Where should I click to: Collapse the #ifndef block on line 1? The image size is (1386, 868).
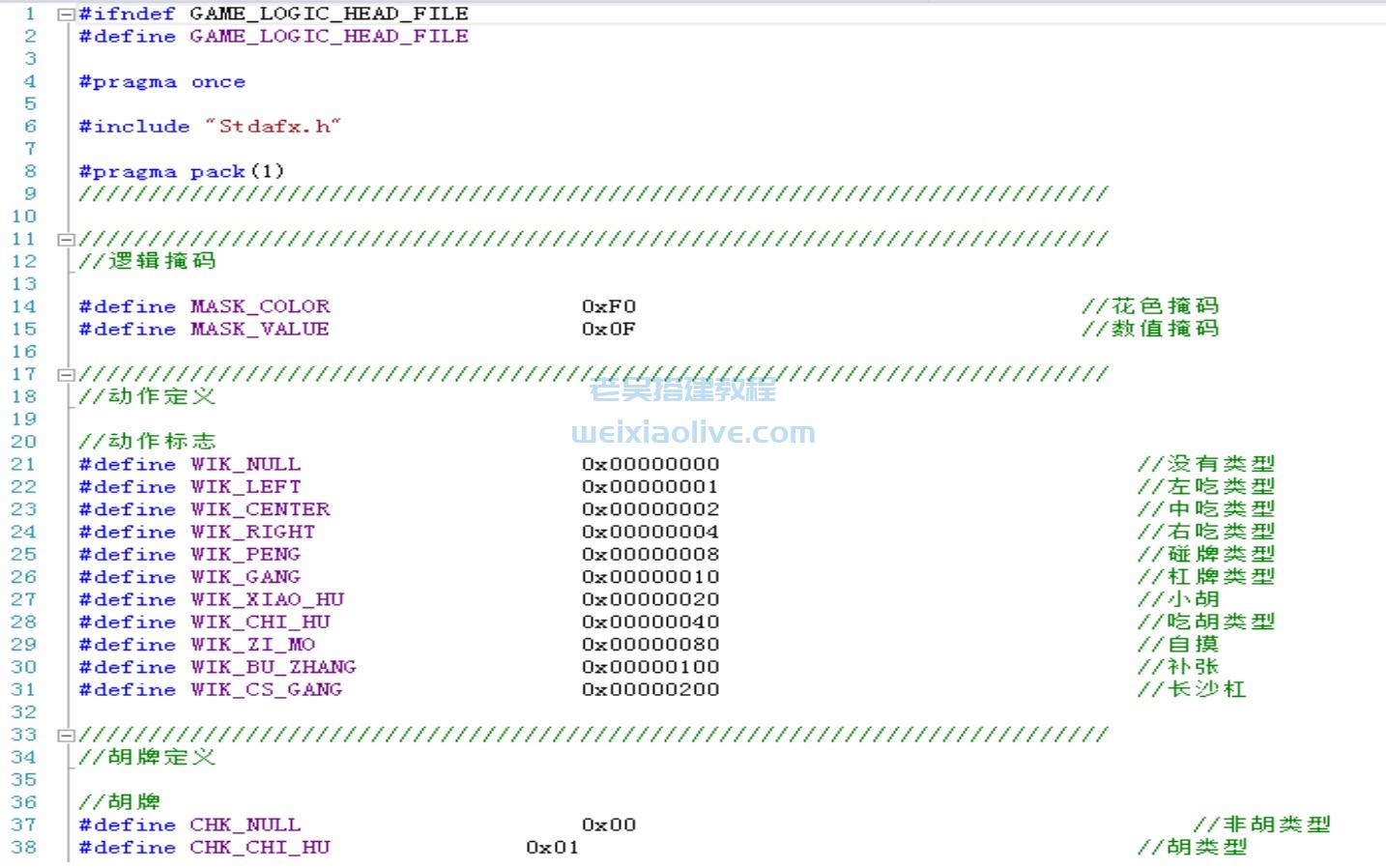point(65,14)
